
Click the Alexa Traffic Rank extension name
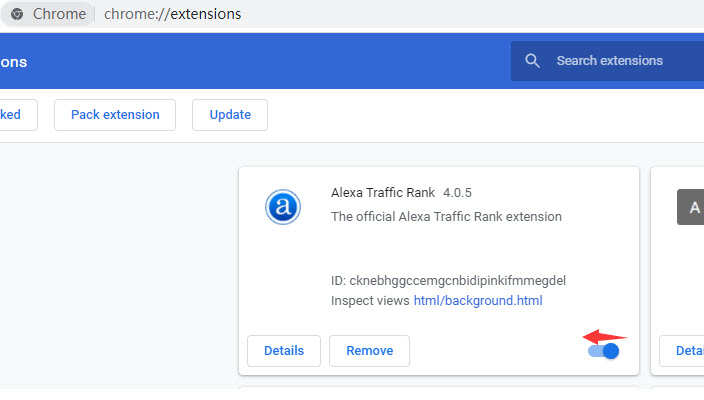coord(383,193)
